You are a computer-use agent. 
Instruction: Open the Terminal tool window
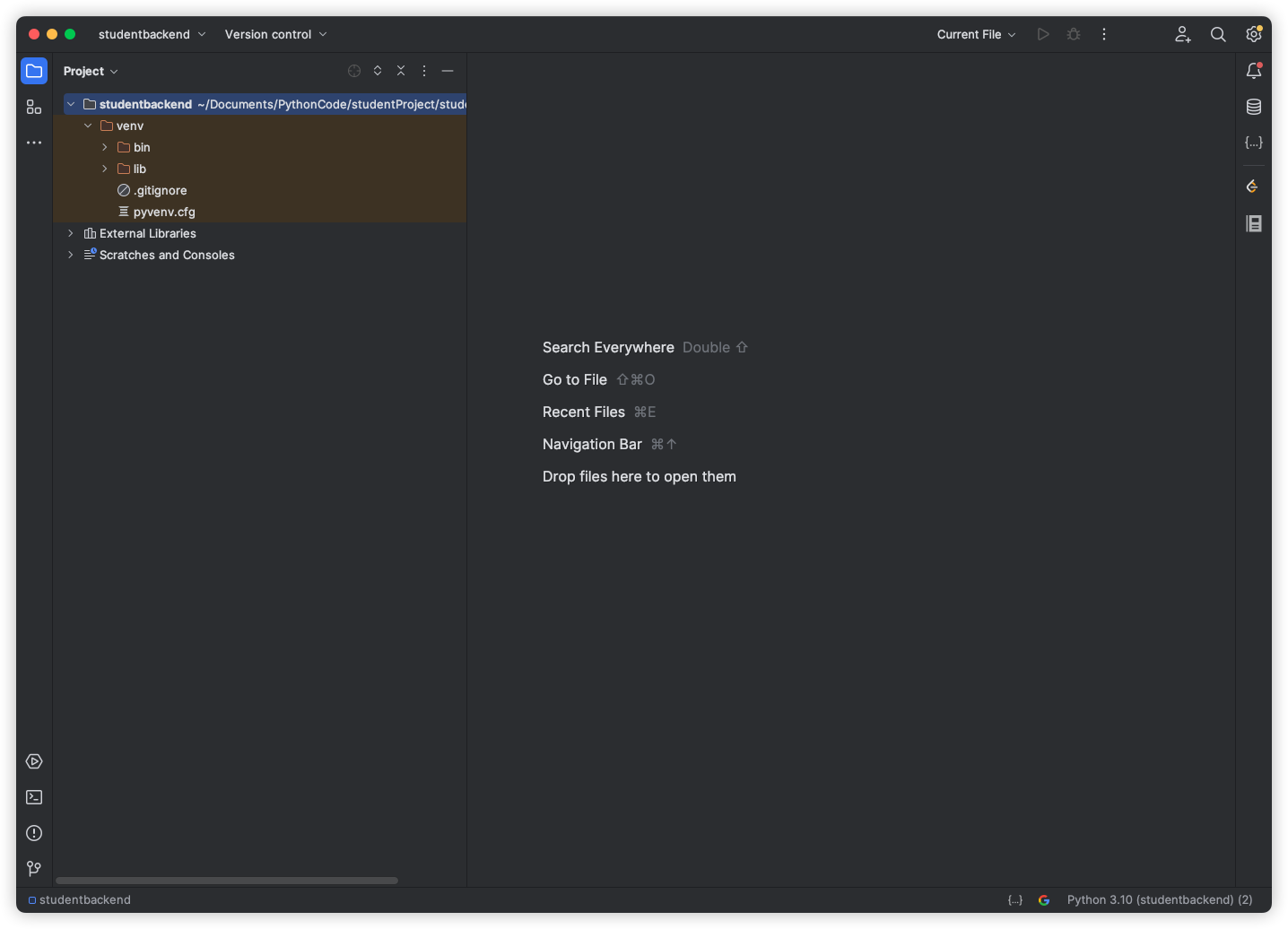pos(34,797)
